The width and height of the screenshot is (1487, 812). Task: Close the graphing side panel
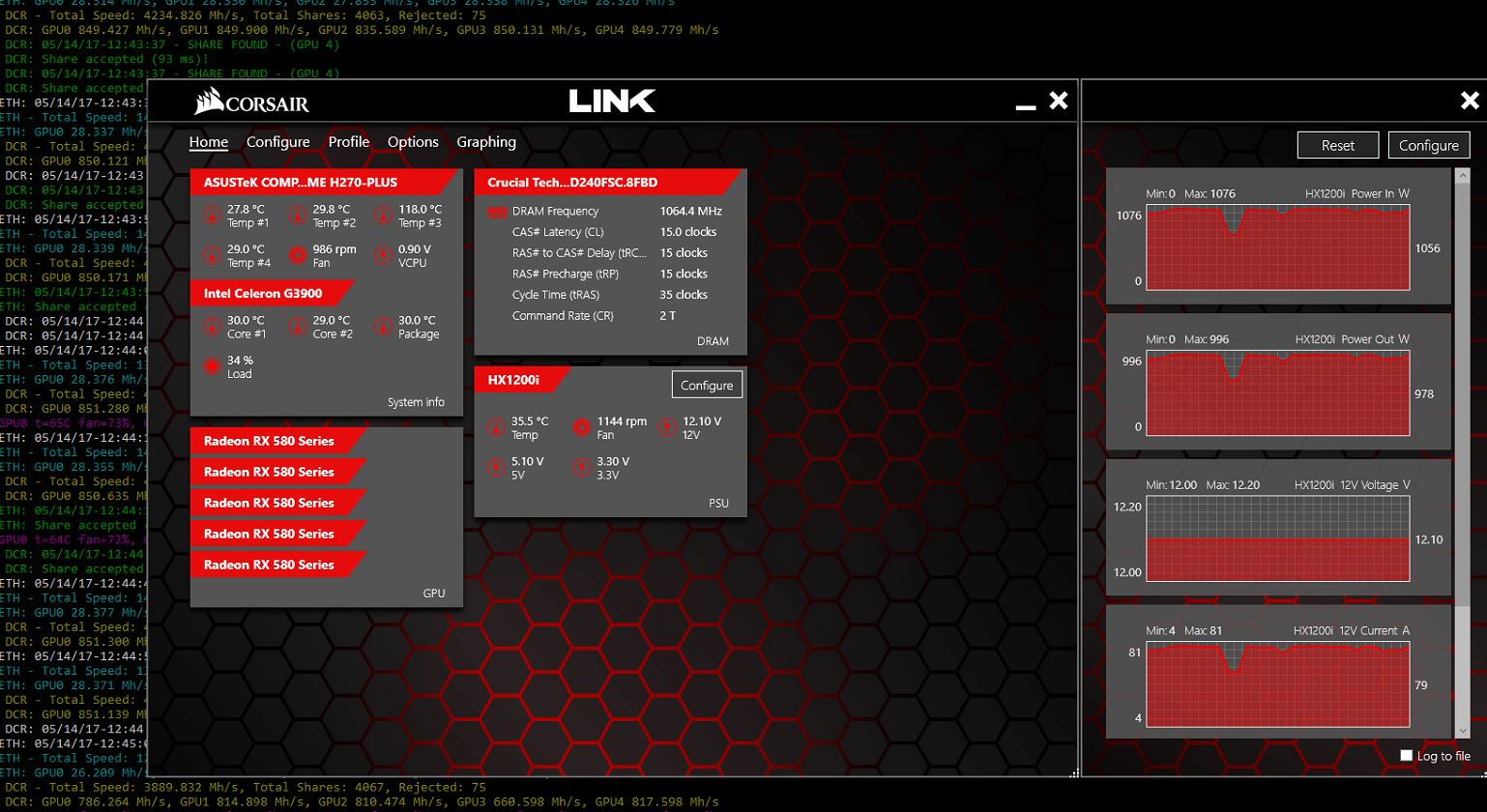click(1470, 101)
